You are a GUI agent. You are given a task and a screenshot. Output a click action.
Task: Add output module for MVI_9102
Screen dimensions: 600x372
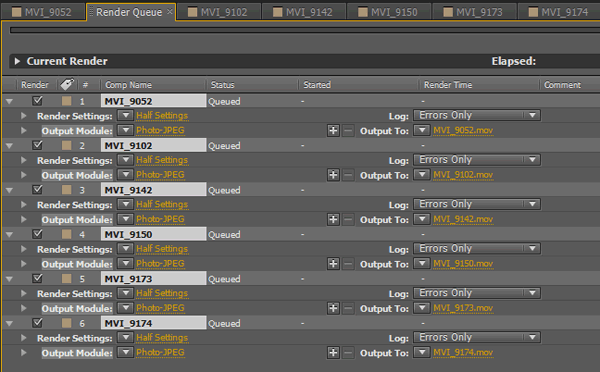[333, 175]
